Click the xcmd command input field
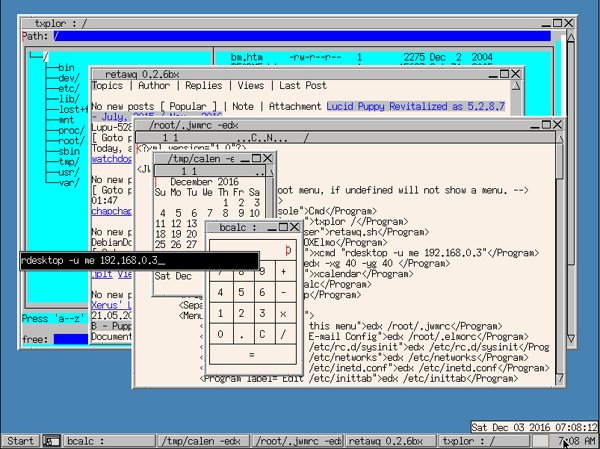This screenshot has height=449, width=600. coord(140,261)
